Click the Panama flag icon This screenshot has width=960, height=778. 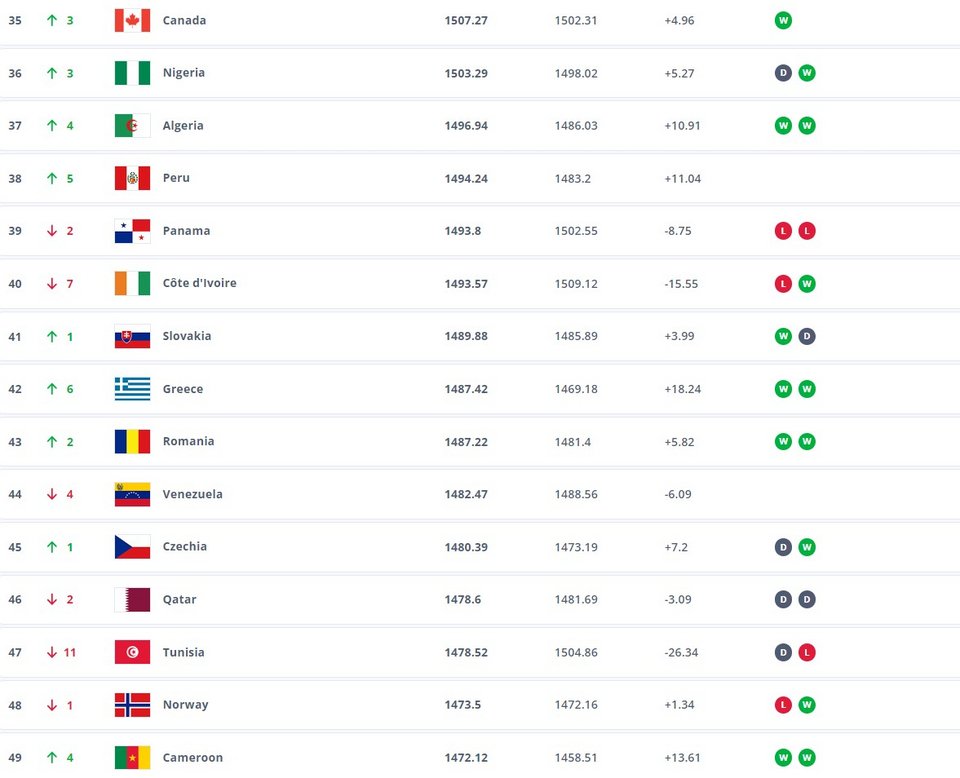pyautogui.click(x=132, y=231)
